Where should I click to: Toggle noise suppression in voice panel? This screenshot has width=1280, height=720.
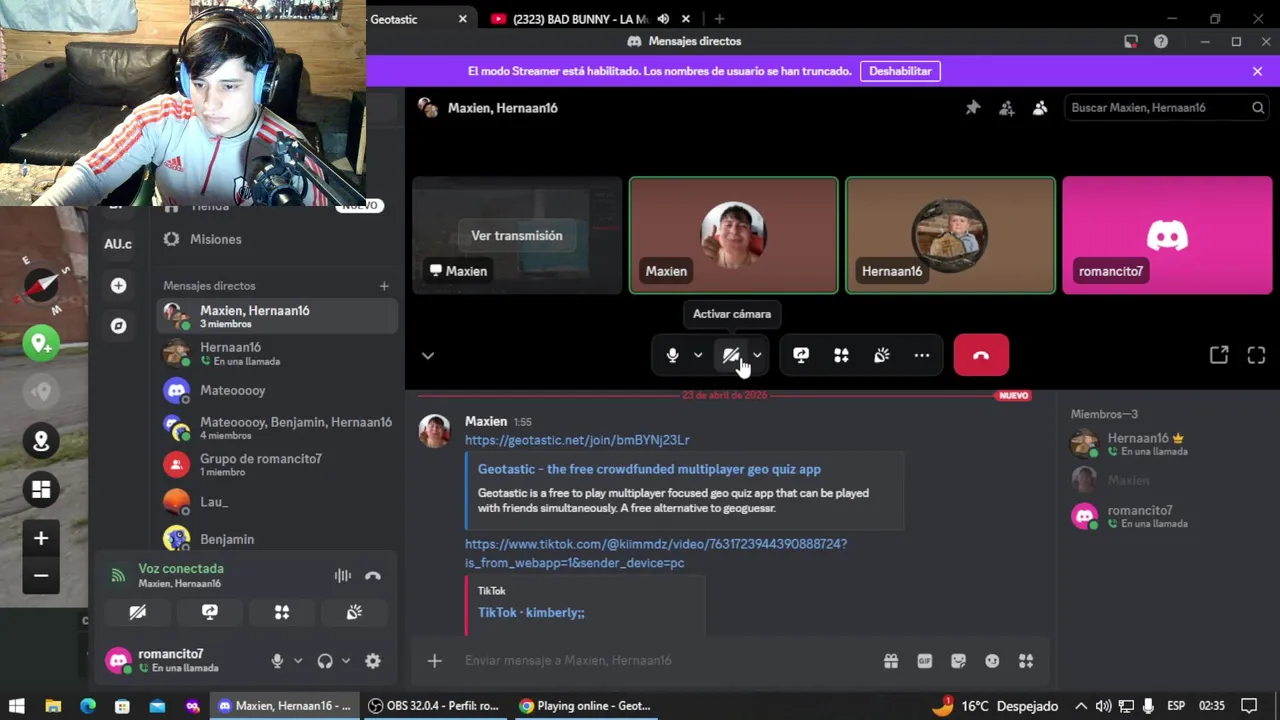pyautogui.click(x=343, y=576)
